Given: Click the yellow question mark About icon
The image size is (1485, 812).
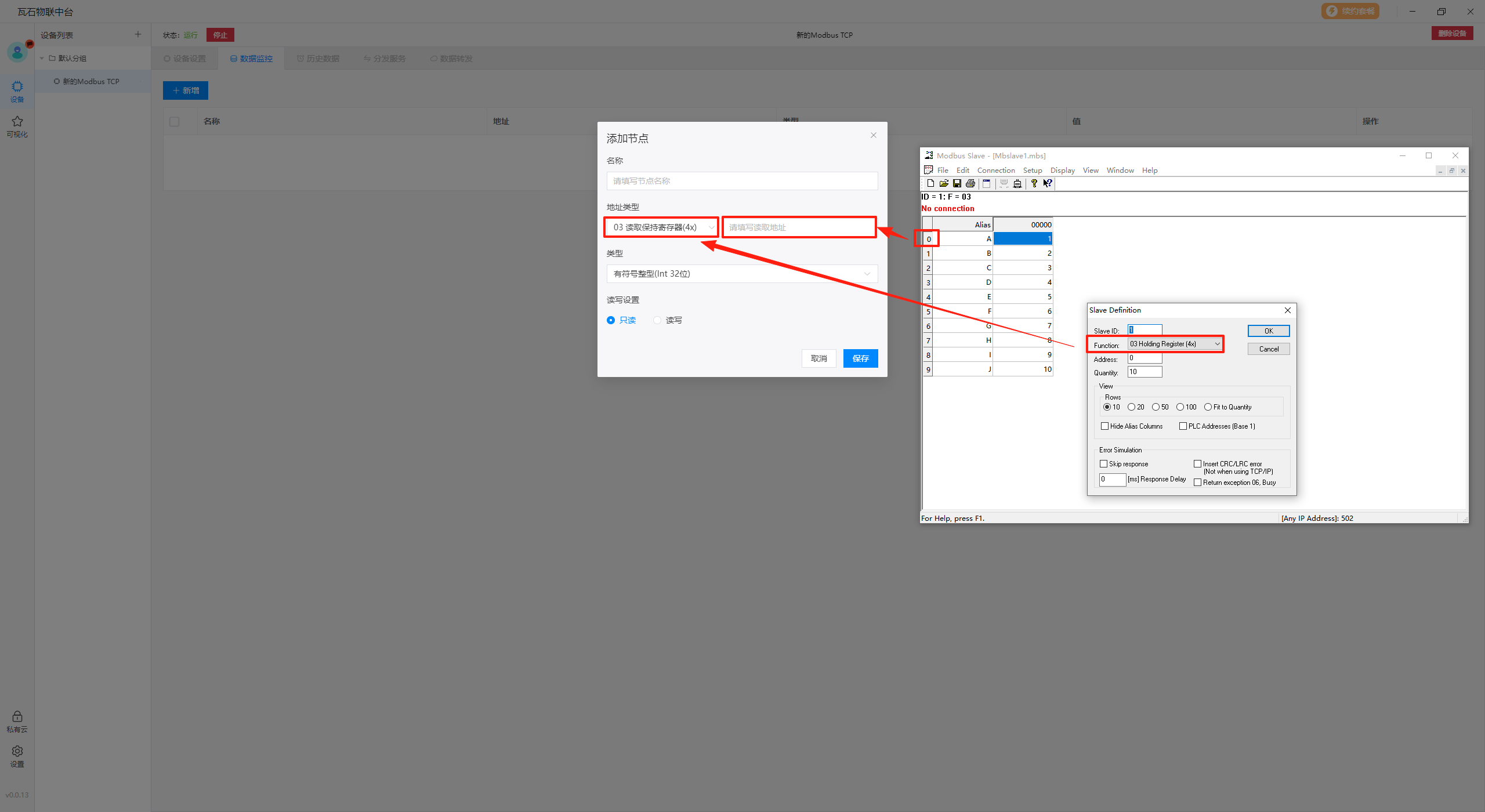Looking at the screenshot, I should pyautogui.click(x=1034, y=183).
